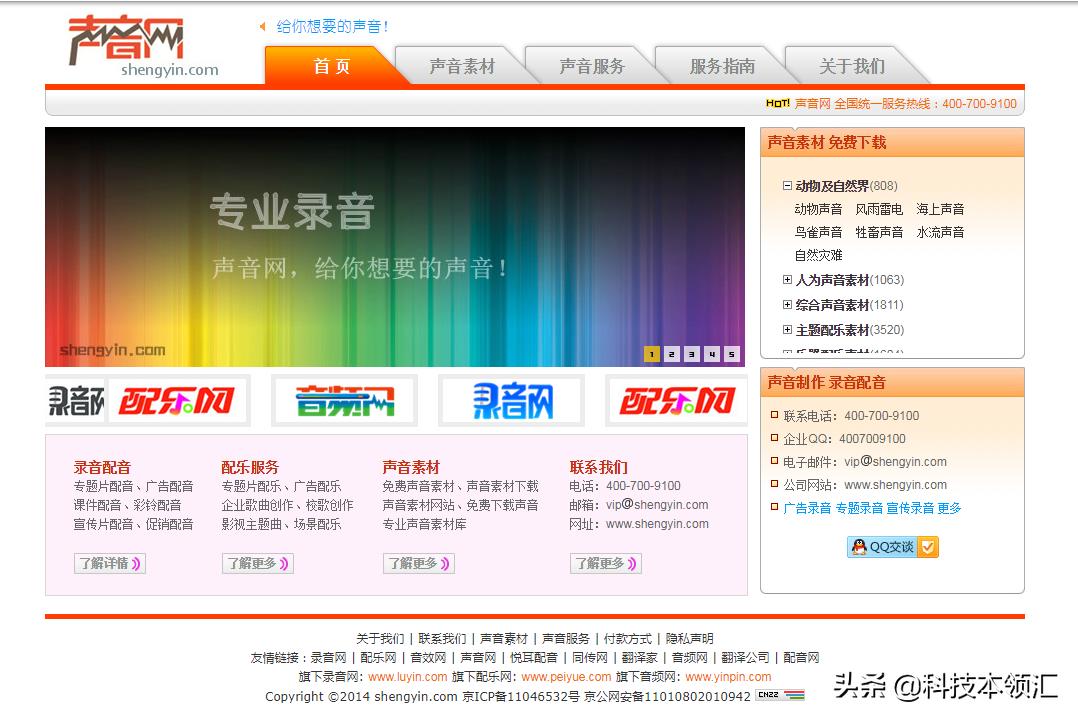Open the 音频网 partner logo
This screenshot has width=1078, height=720.
344,401
